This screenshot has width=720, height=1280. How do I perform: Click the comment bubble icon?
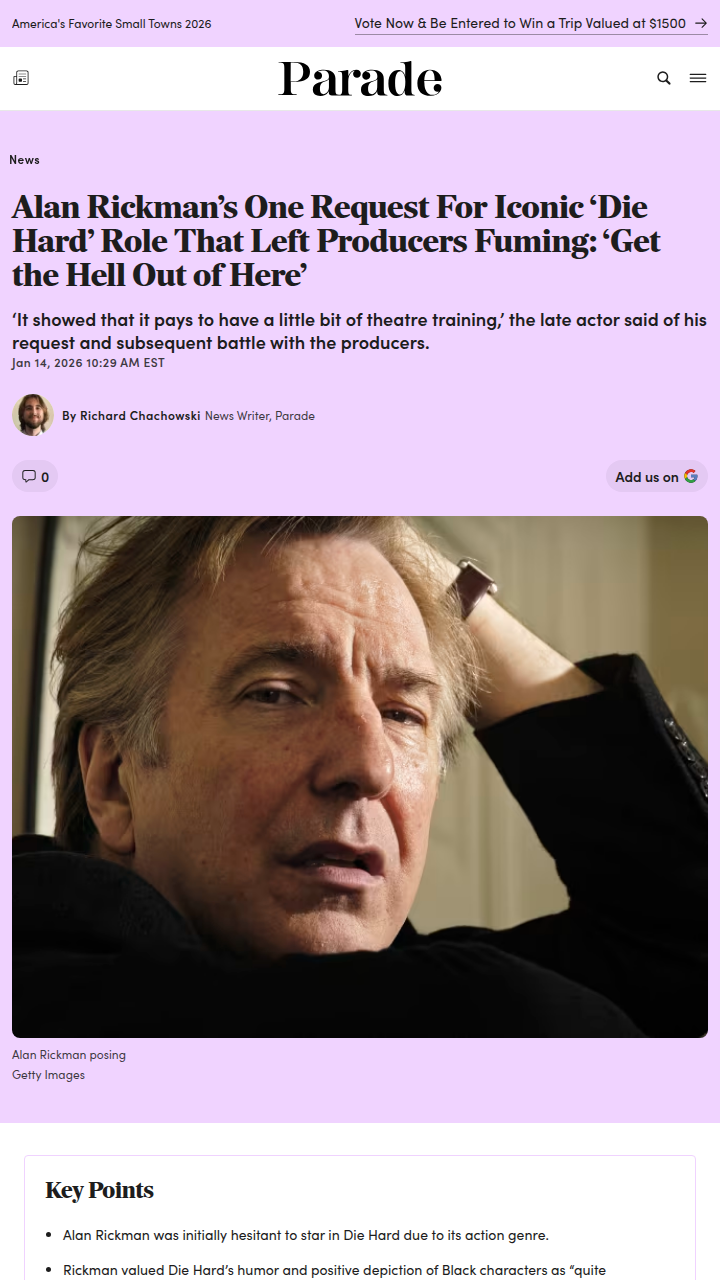click(29, 476)
